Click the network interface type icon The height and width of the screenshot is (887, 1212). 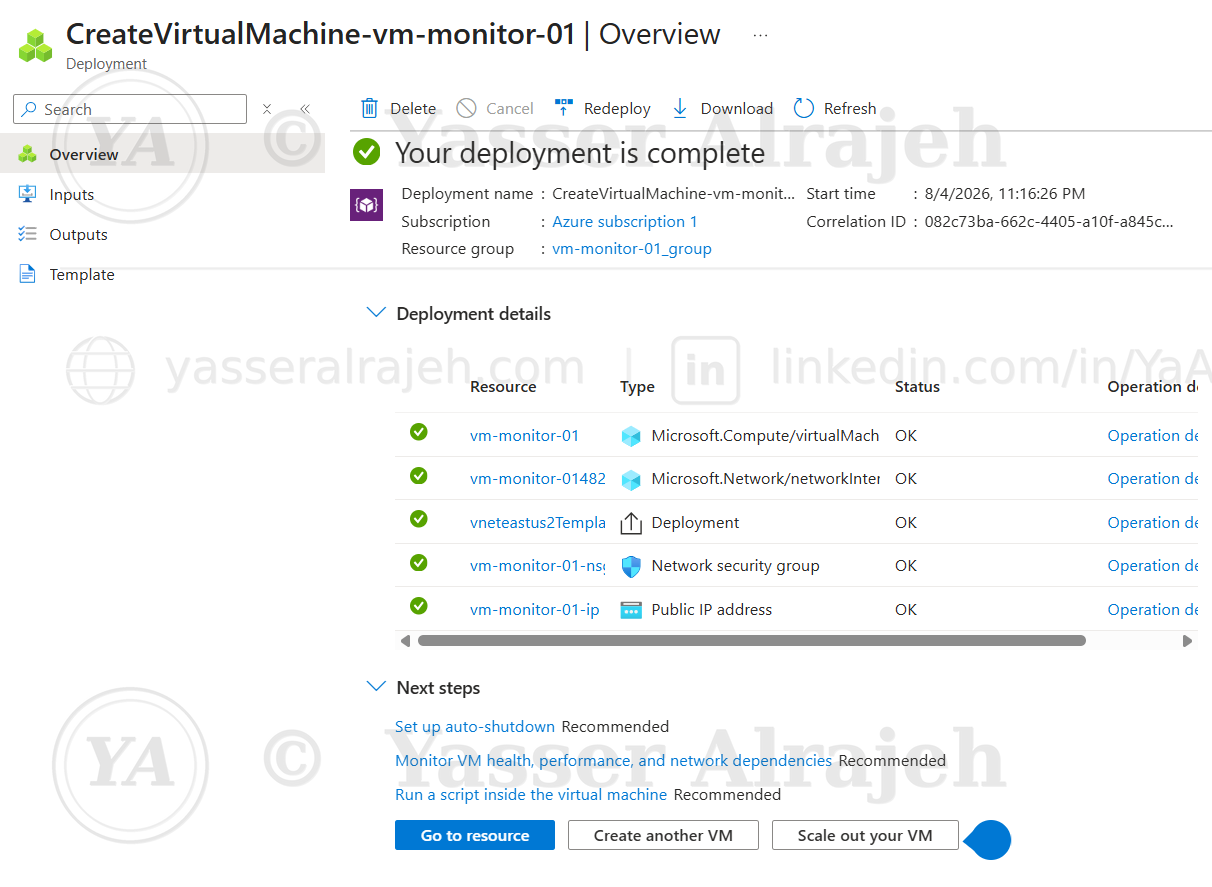point(631,479)
